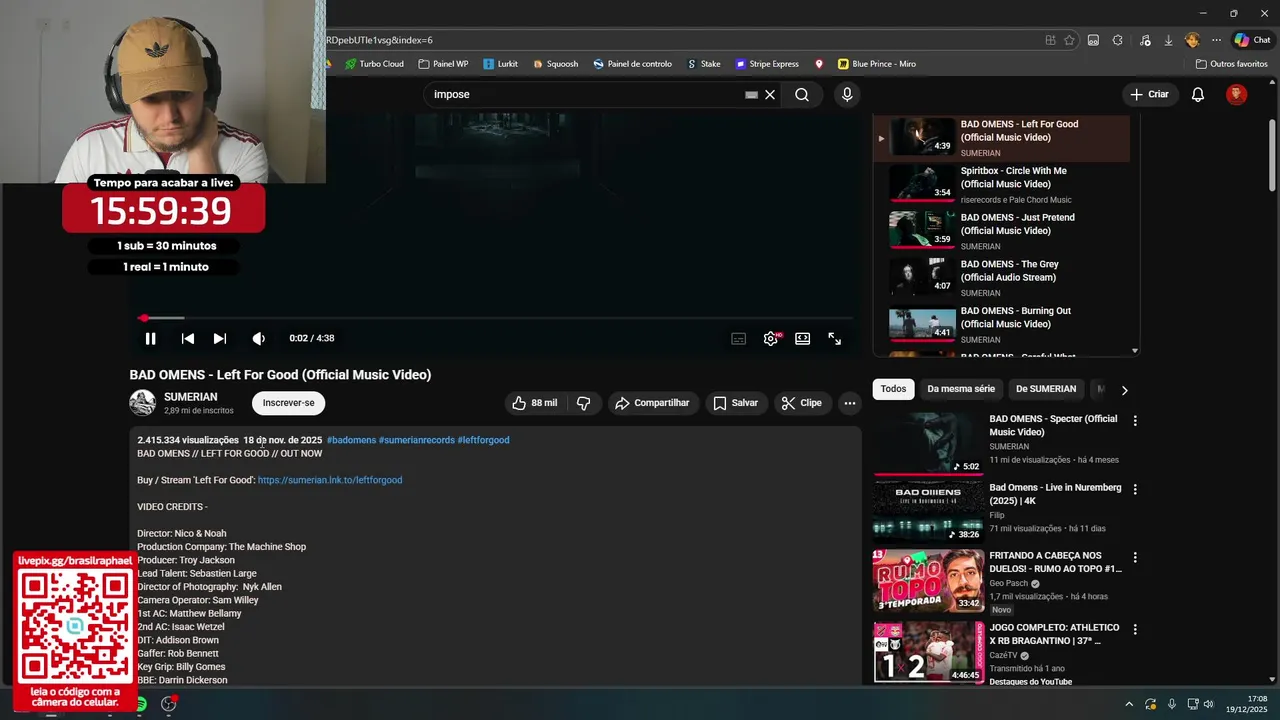Open the Stake bookmark
Image resolution: width=1280 pixels, height=720 pixels.
pos(704,64)
